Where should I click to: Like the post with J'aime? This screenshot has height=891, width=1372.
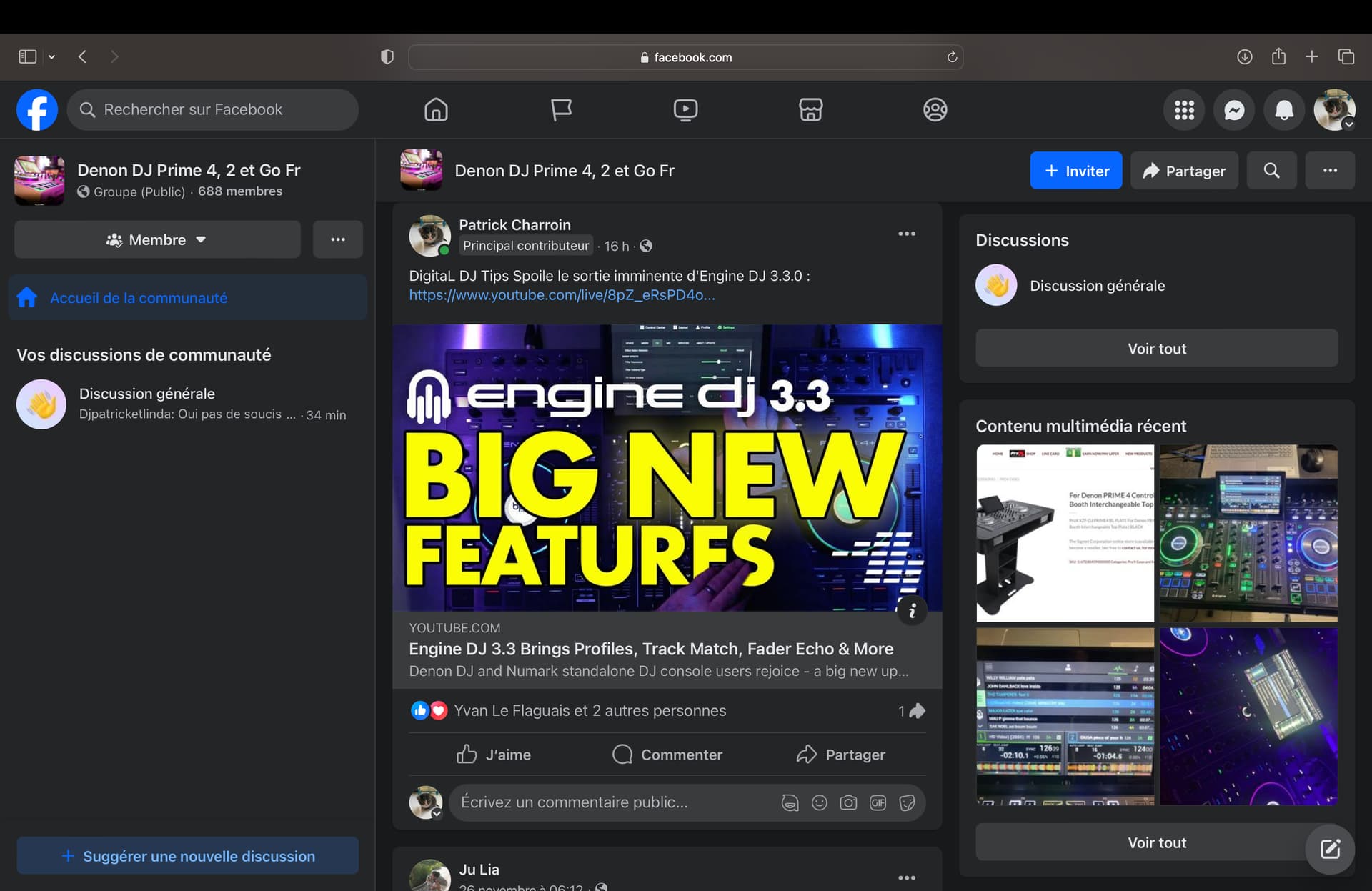(x=493, y=755)
